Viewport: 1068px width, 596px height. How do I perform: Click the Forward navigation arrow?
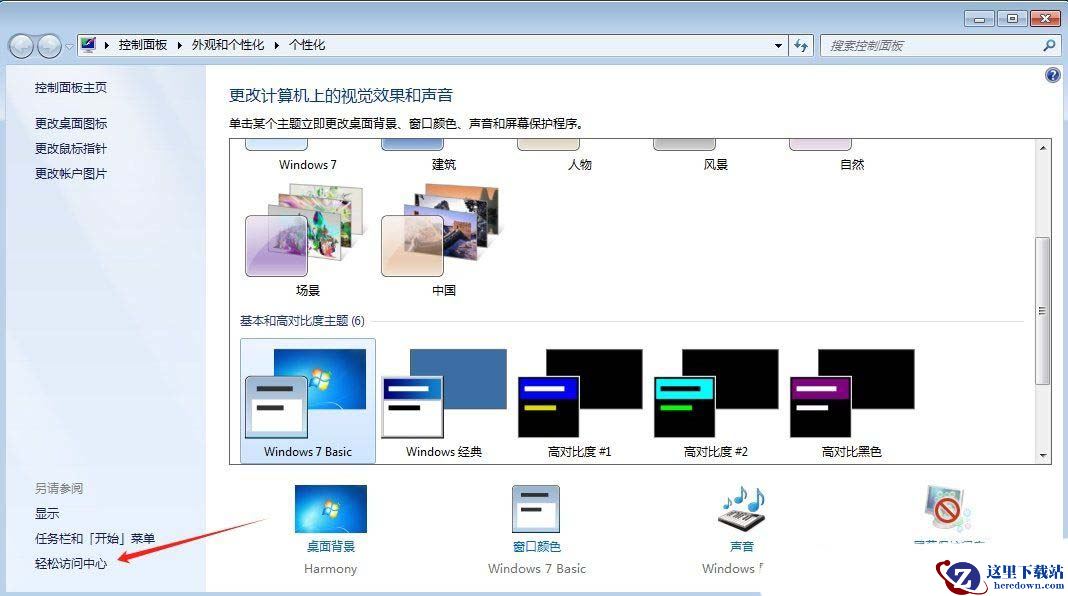pyautogui.click(x=49, y=46)
